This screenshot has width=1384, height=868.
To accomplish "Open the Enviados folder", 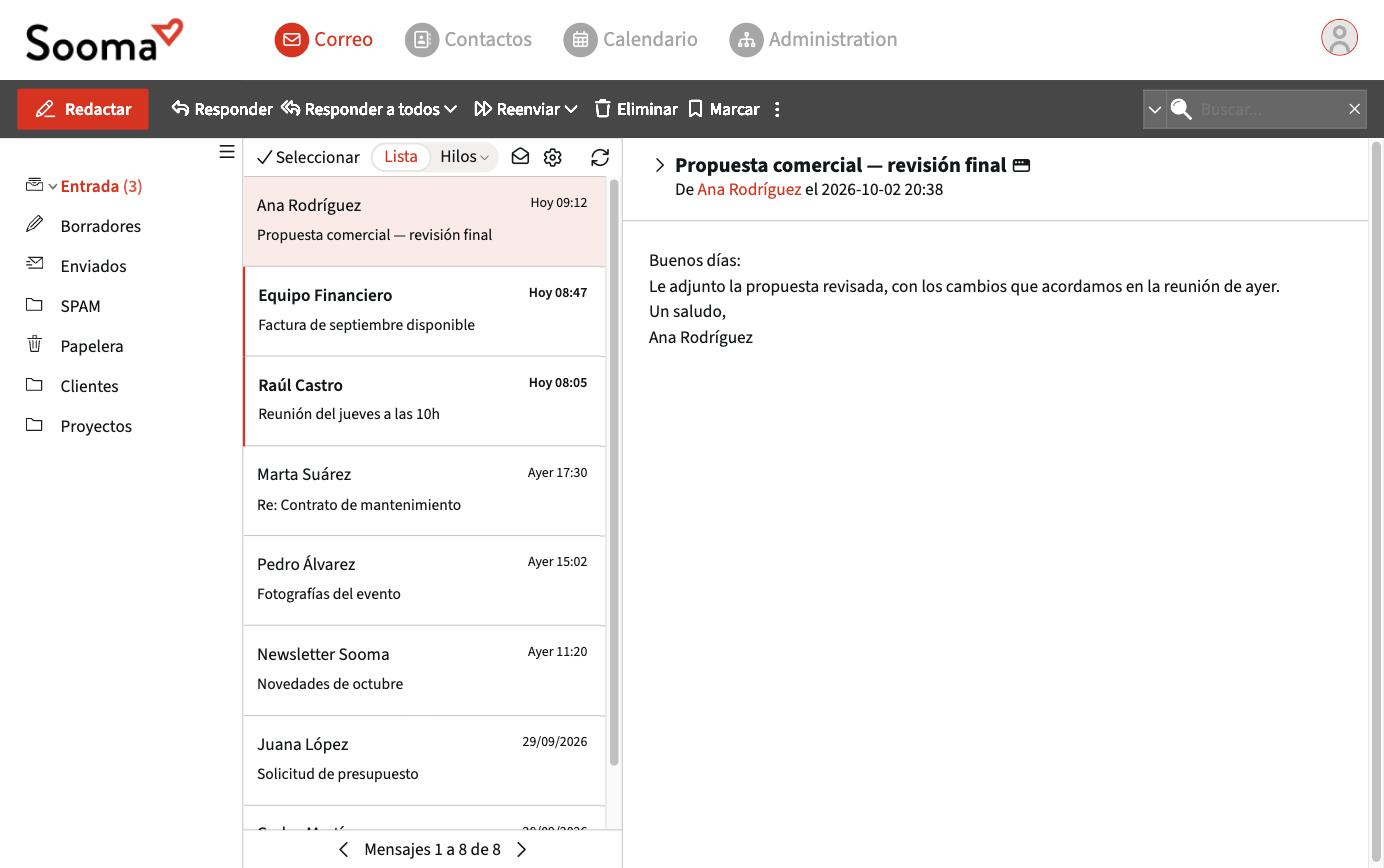I will 93,266.
